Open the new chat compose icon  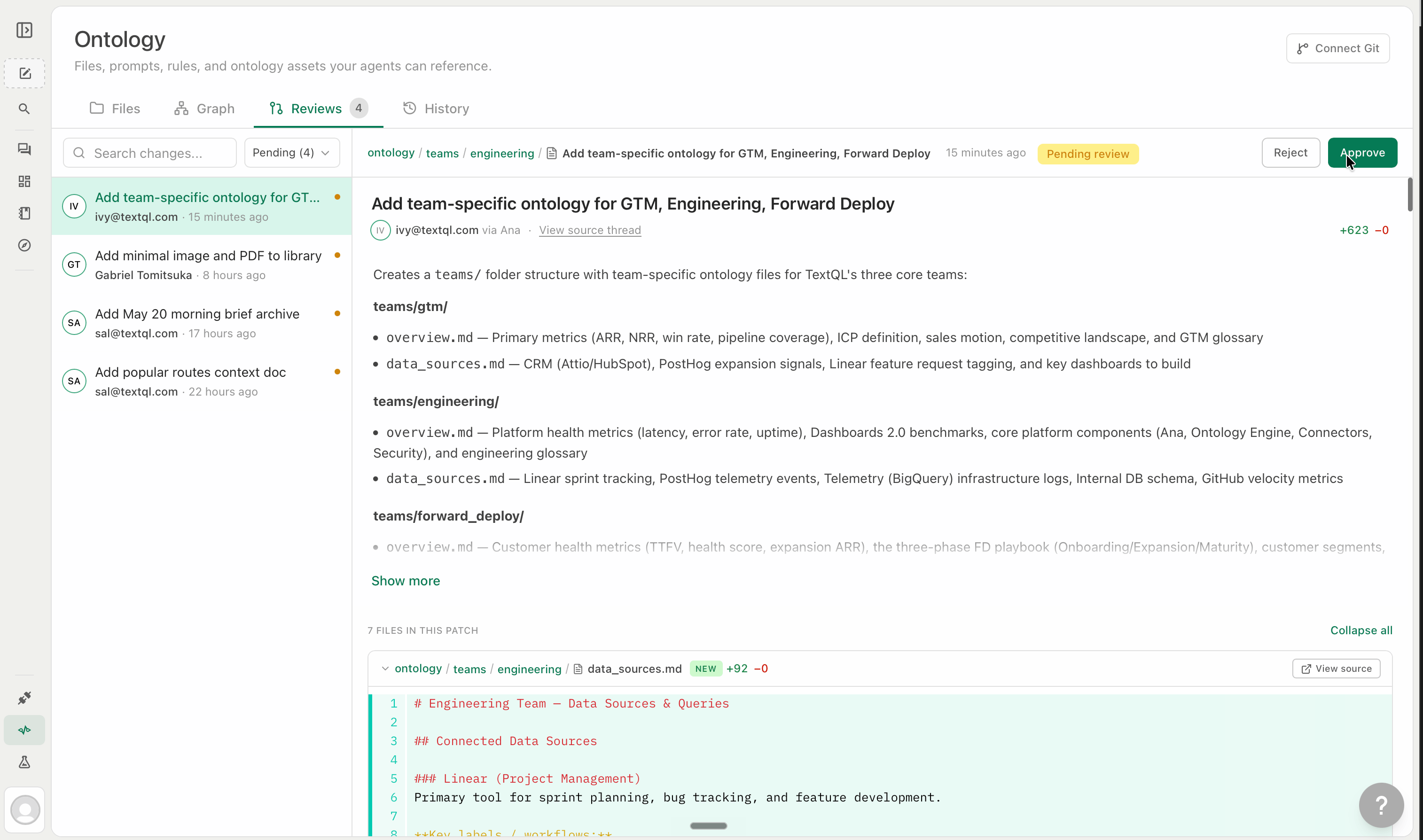point(24,74)
